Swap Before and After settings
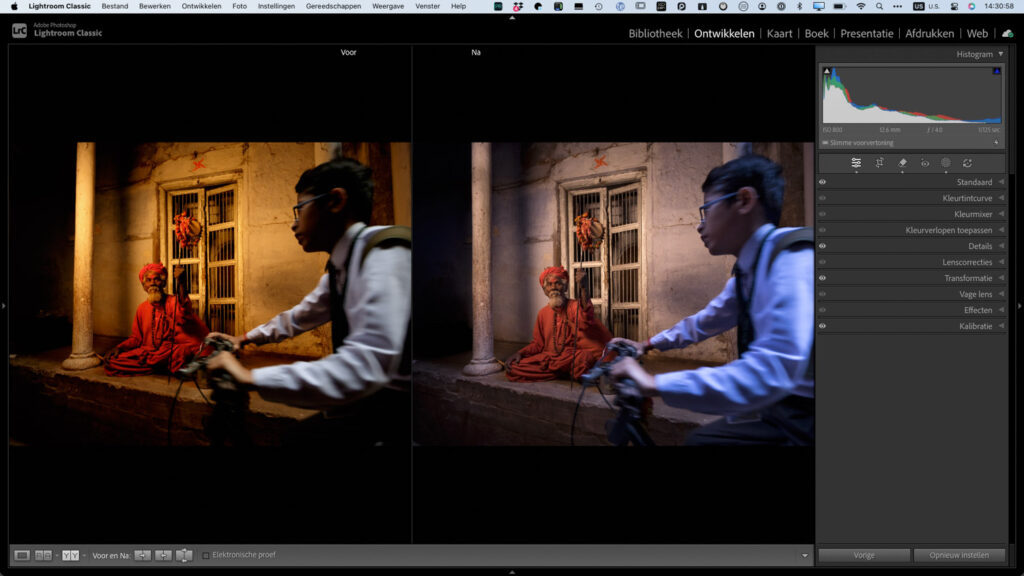Viewport: 1024px width, 576px height. [184, 555]
